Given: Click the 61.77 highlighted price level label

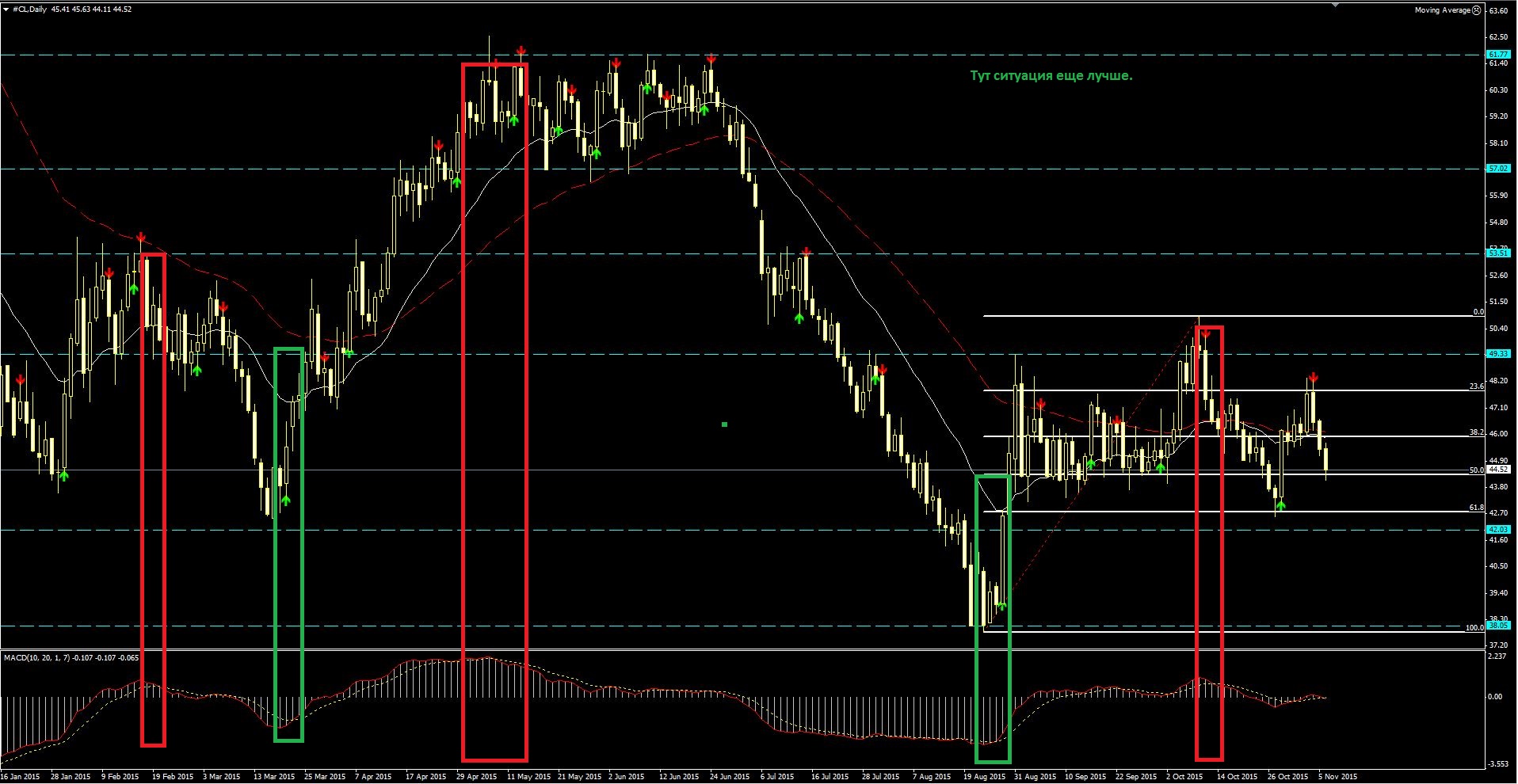Looking at the screenshot, I should pyautogui.click(x=1498, y=55).
